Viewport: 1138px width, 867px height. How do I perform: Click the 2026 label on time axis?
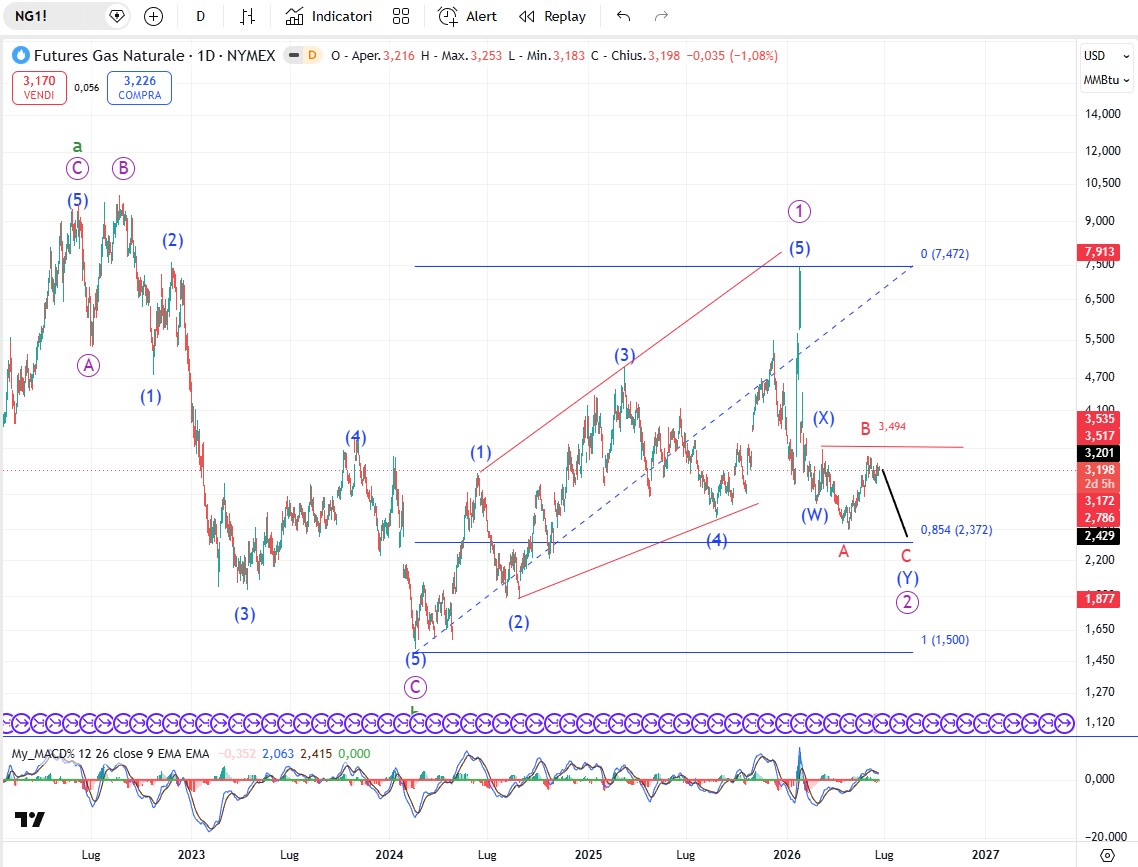click(x=787, y=855)
